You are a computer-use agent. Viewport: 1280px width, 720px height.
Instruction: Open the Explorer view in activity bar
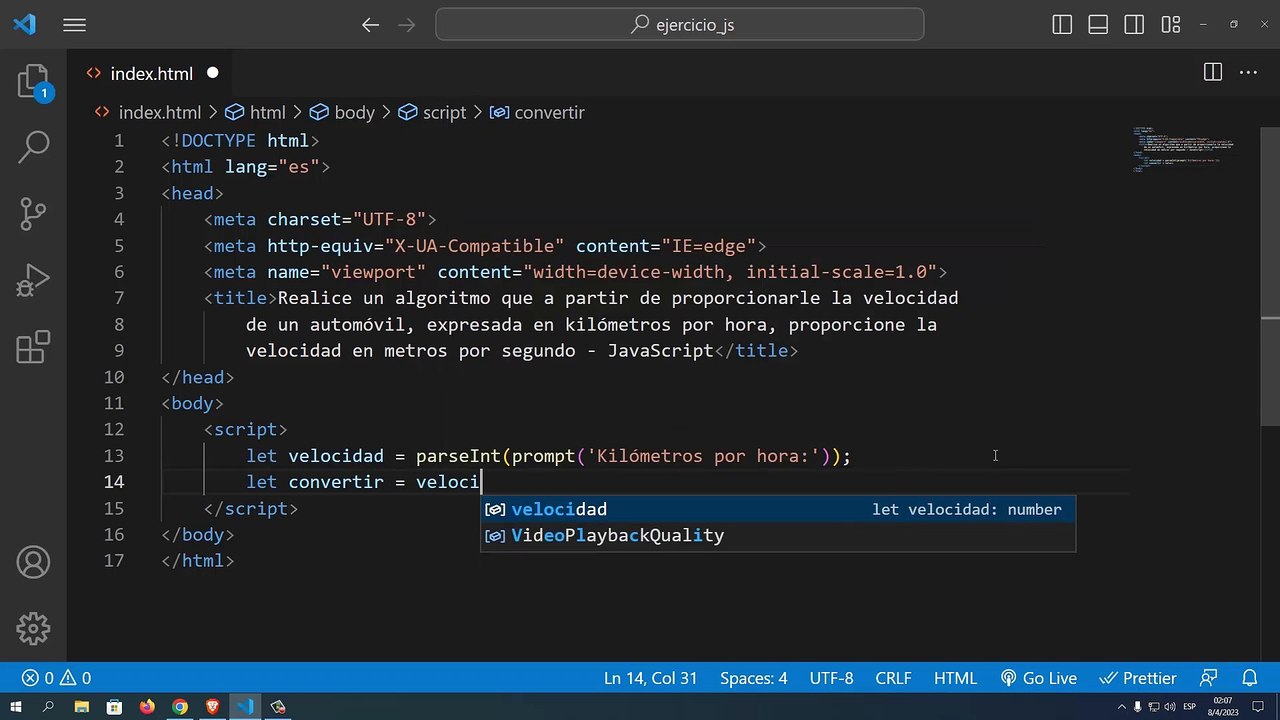33,81
